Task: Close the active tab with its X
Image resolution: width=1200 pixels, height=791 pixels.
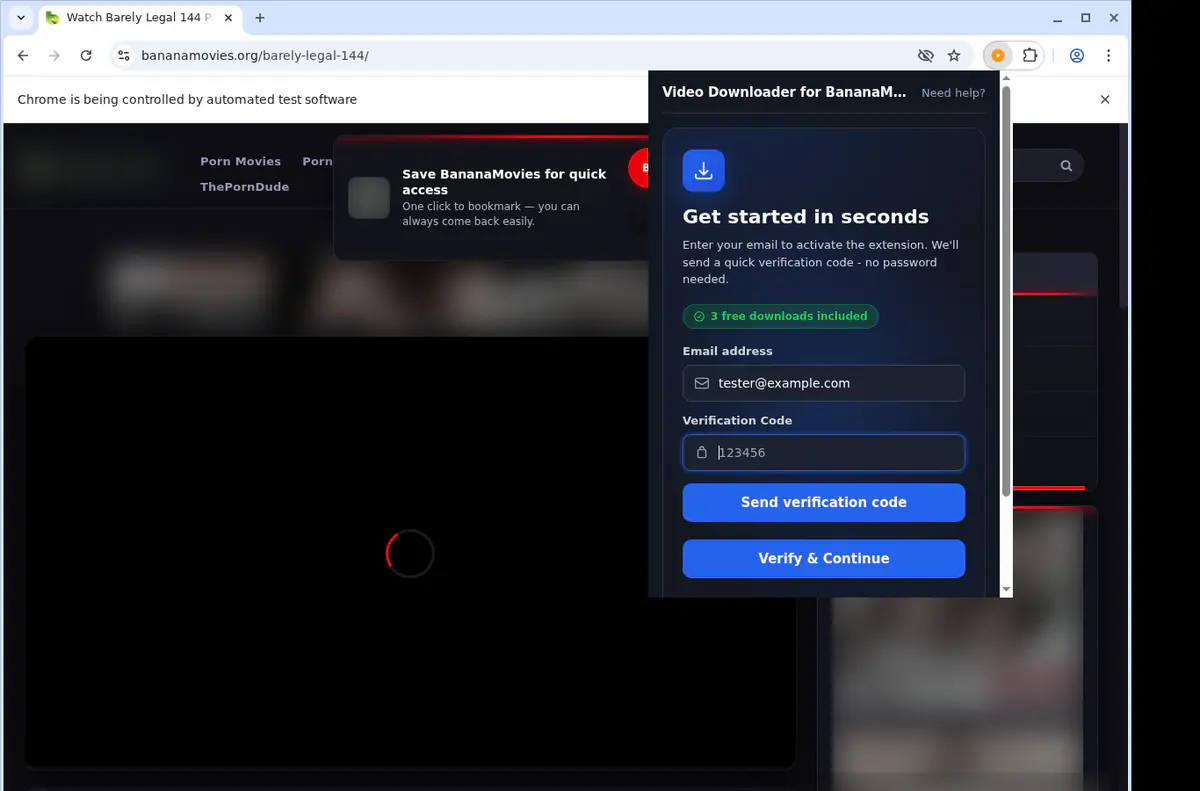Action: (227, 18)
